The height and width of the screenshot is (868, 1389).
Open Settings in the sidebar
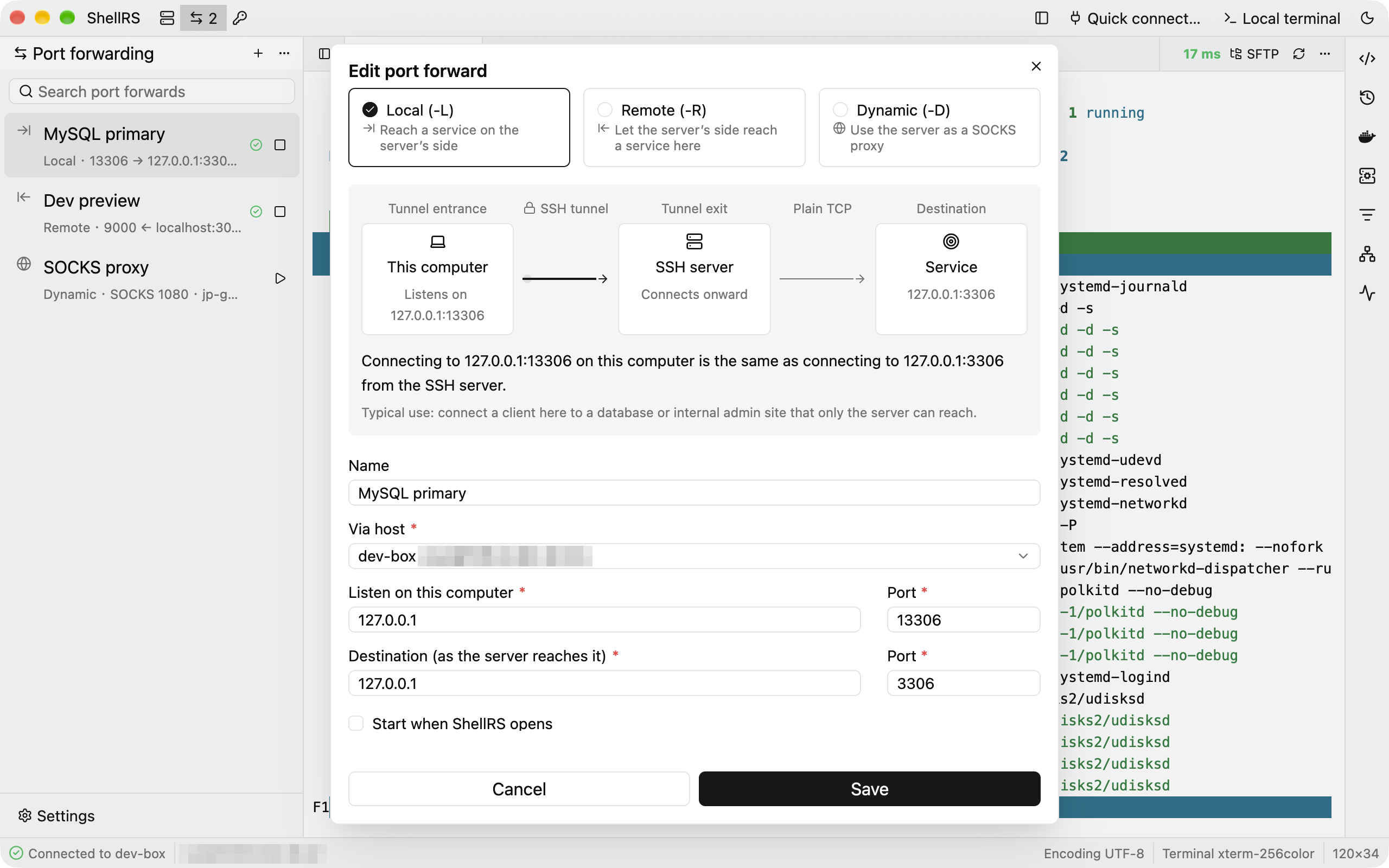(x=56, y=816)
